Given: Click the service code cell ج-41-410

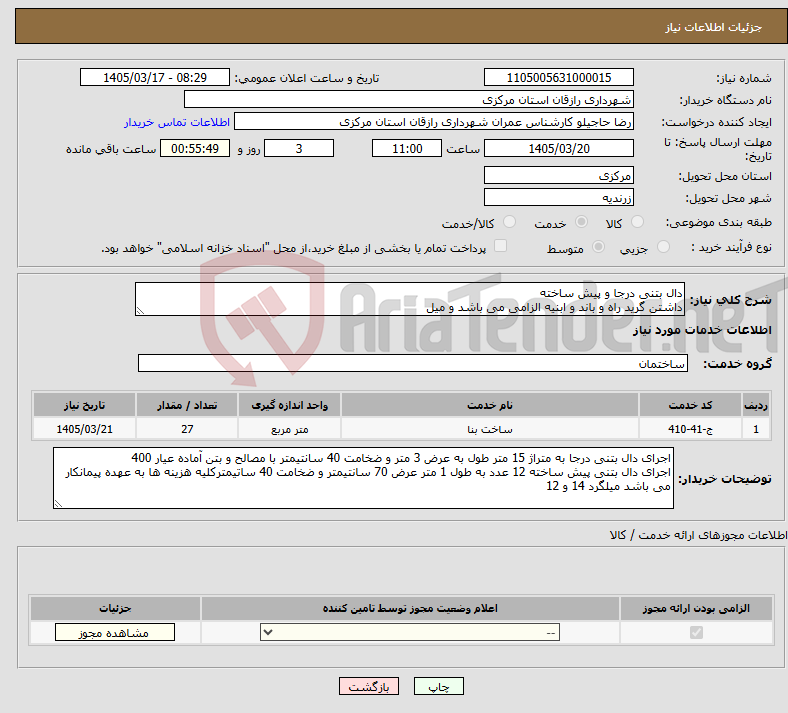Looking at the screenshot, I should 691,429.
